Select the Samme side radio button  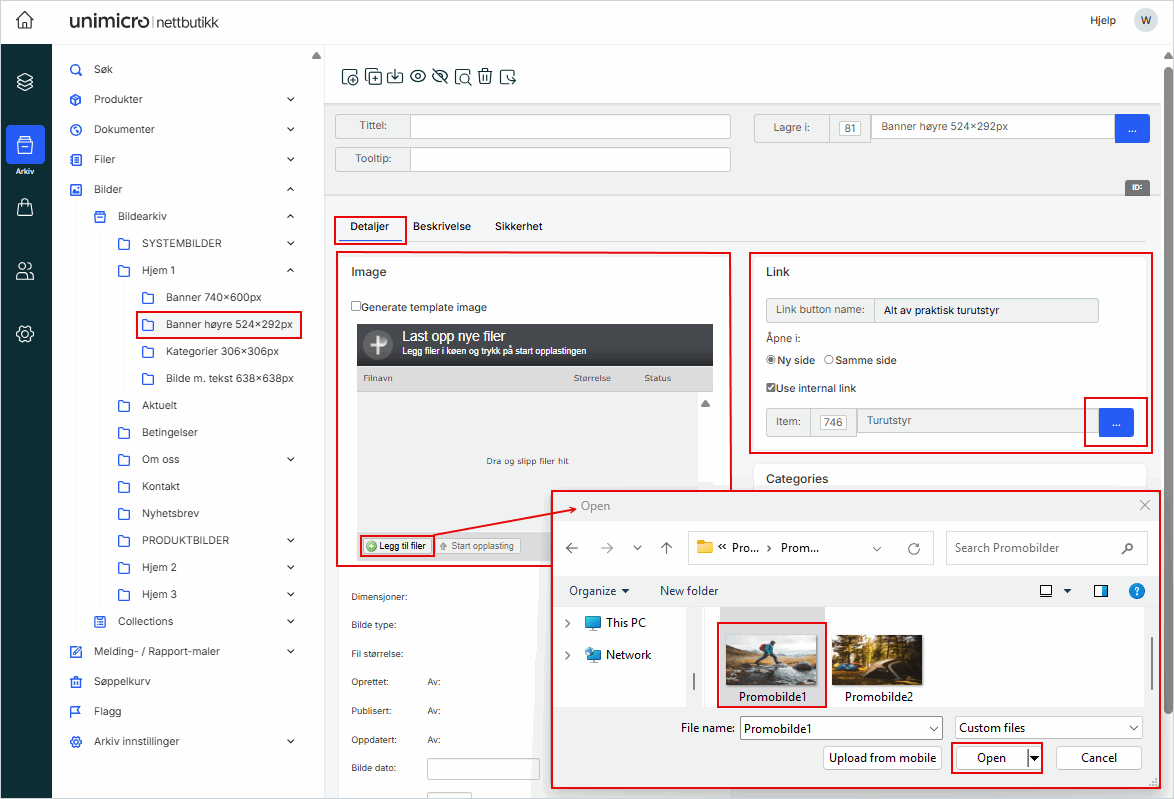(x=829, y=360)
